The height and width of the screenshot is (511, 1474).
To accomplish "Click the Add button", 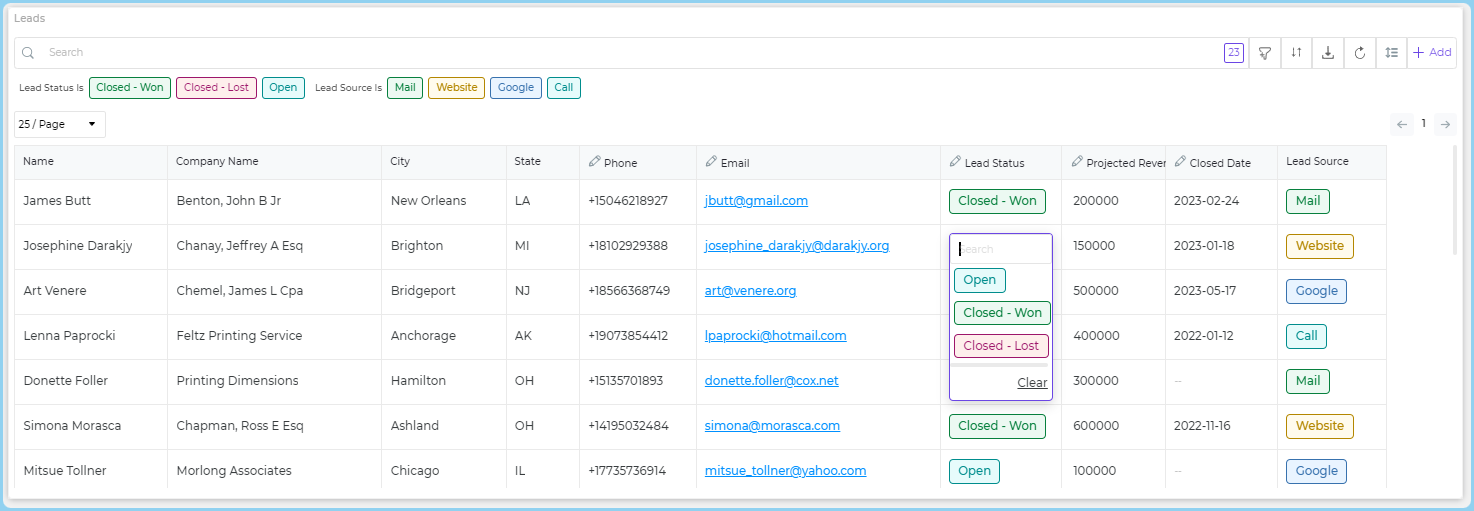I will tap(1432, 53).
